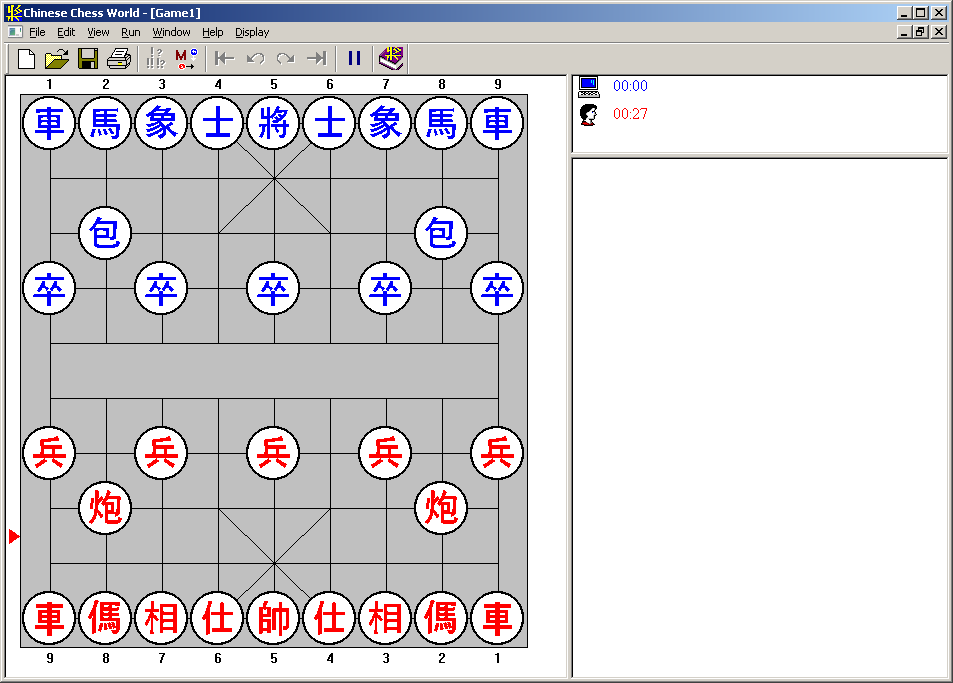Viewport: 953px width, 683px height.
Task: Select the red 兵 soldier in bottom column 7
Action: coord(161,453)
